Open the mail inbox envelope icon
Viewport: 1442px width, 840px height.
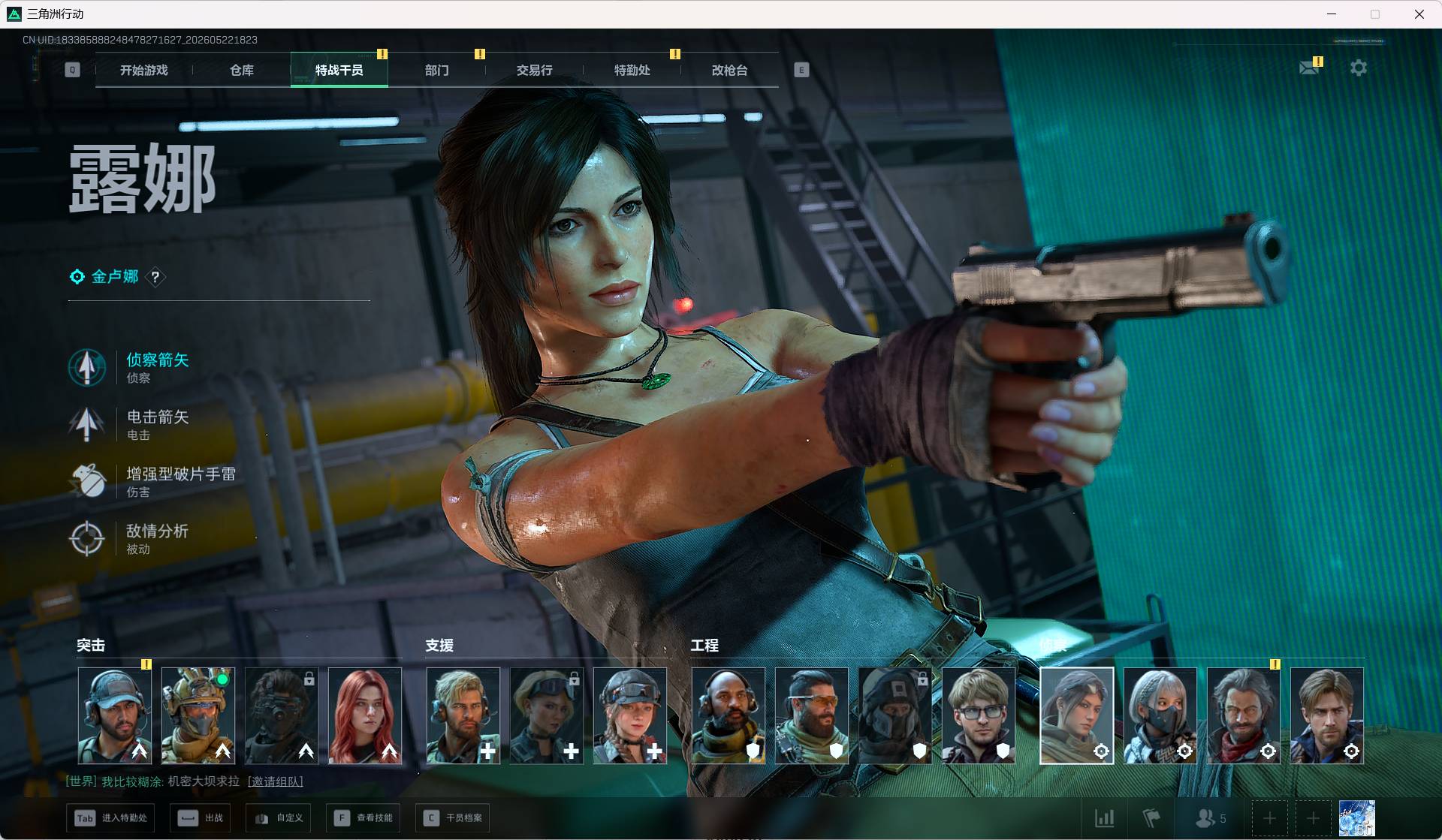(1309, 68)
